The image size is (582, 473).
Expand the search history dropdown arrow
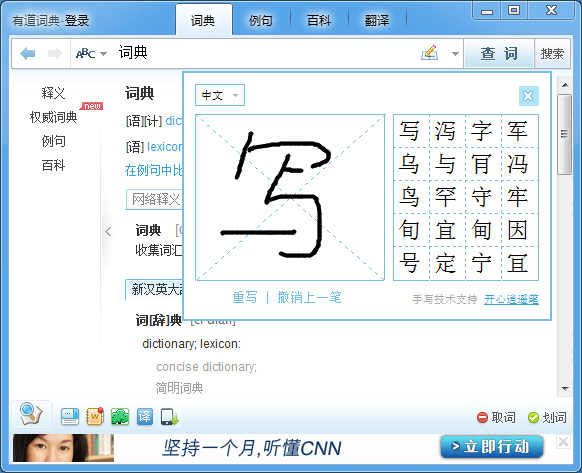click(x=455, y=53)
